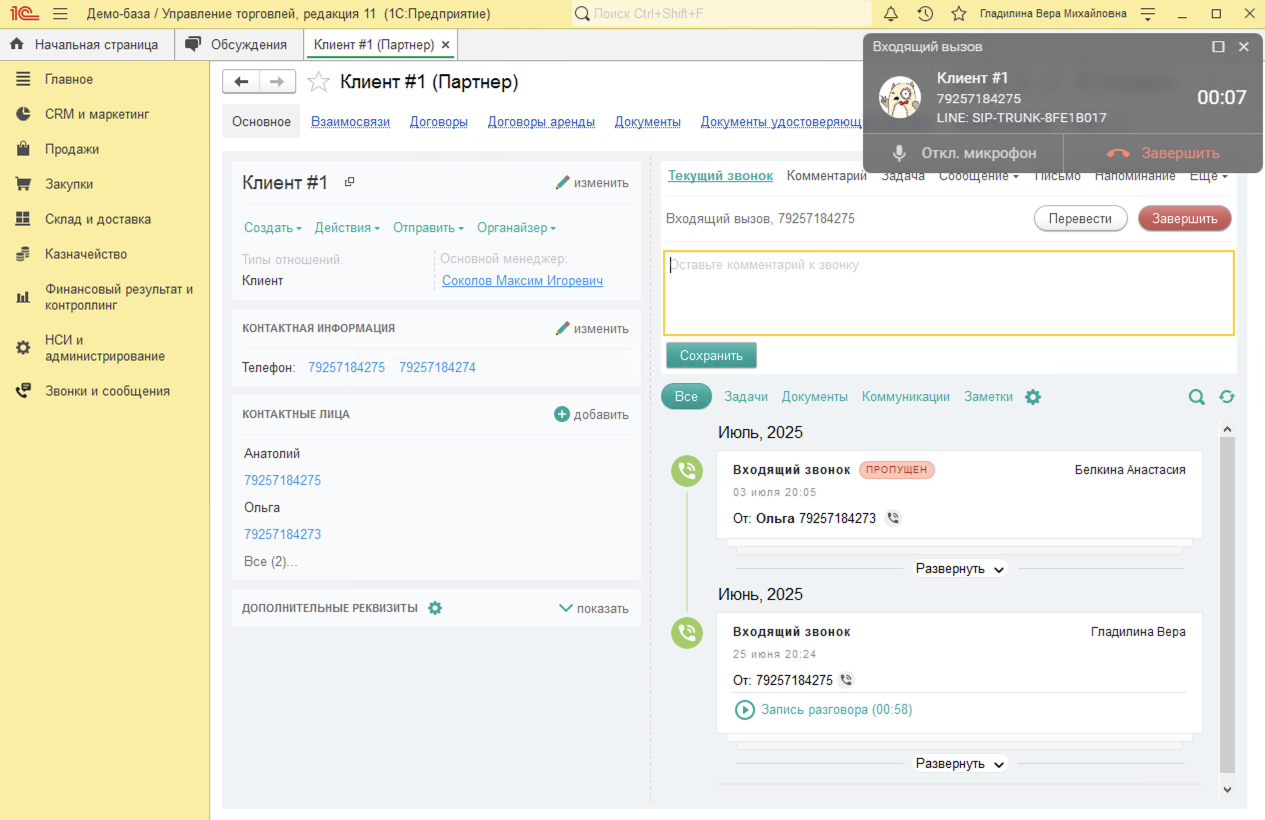Open timeline filter settings gear near Заметки
Image resolution: width=1265 pixels, height=820 pixels.
click(1033, 397)
